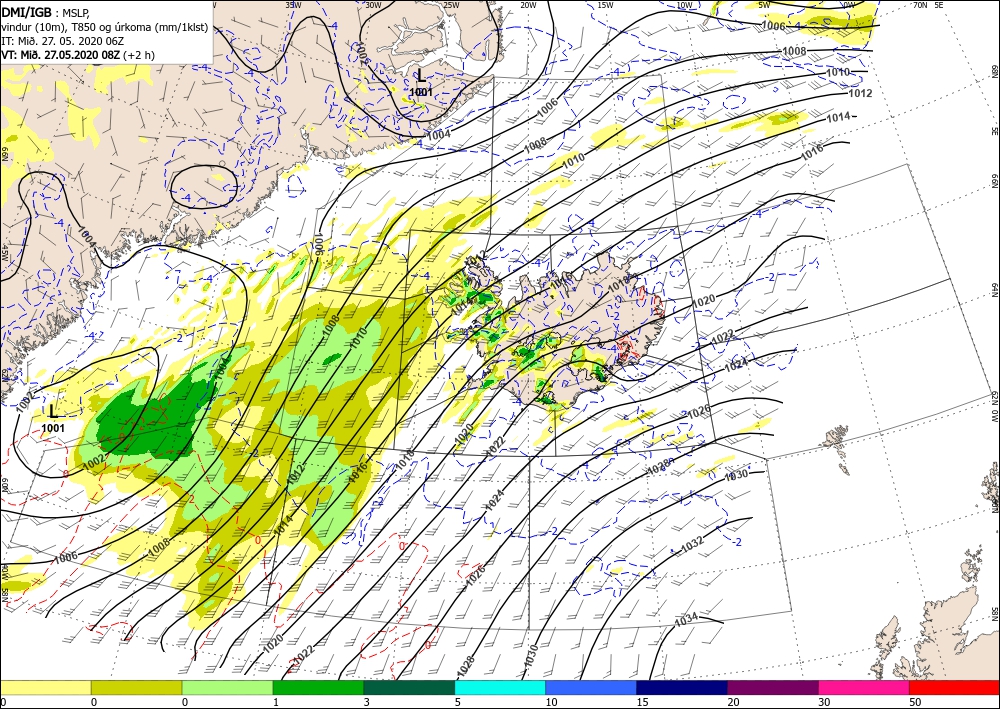Click the 1034 isobar label
Screen dimensions: 1000x709
pyautogui.click(x=686, y=618)
